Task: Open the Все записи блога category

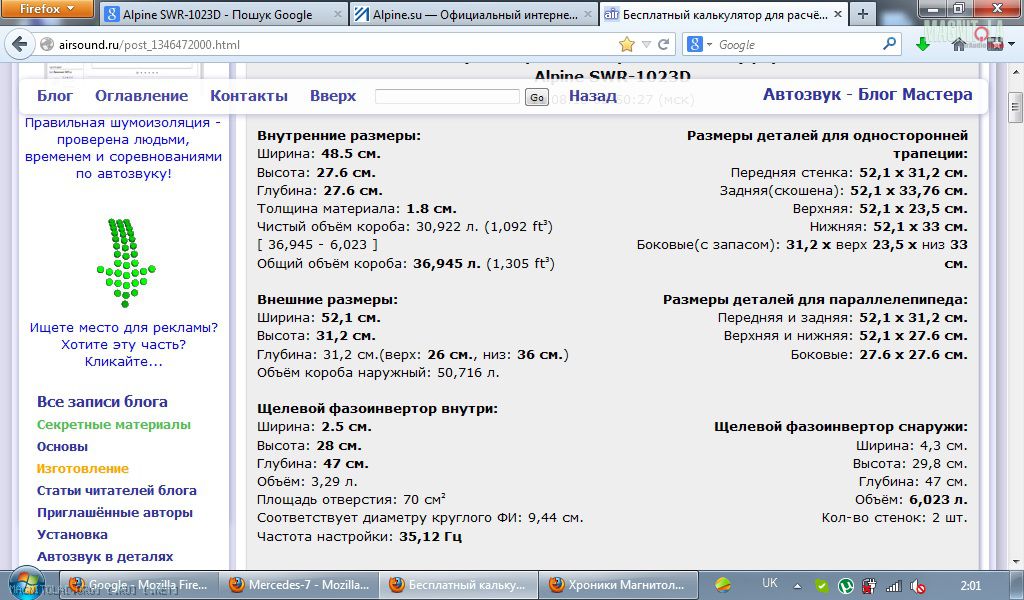Action: (102, 402)
